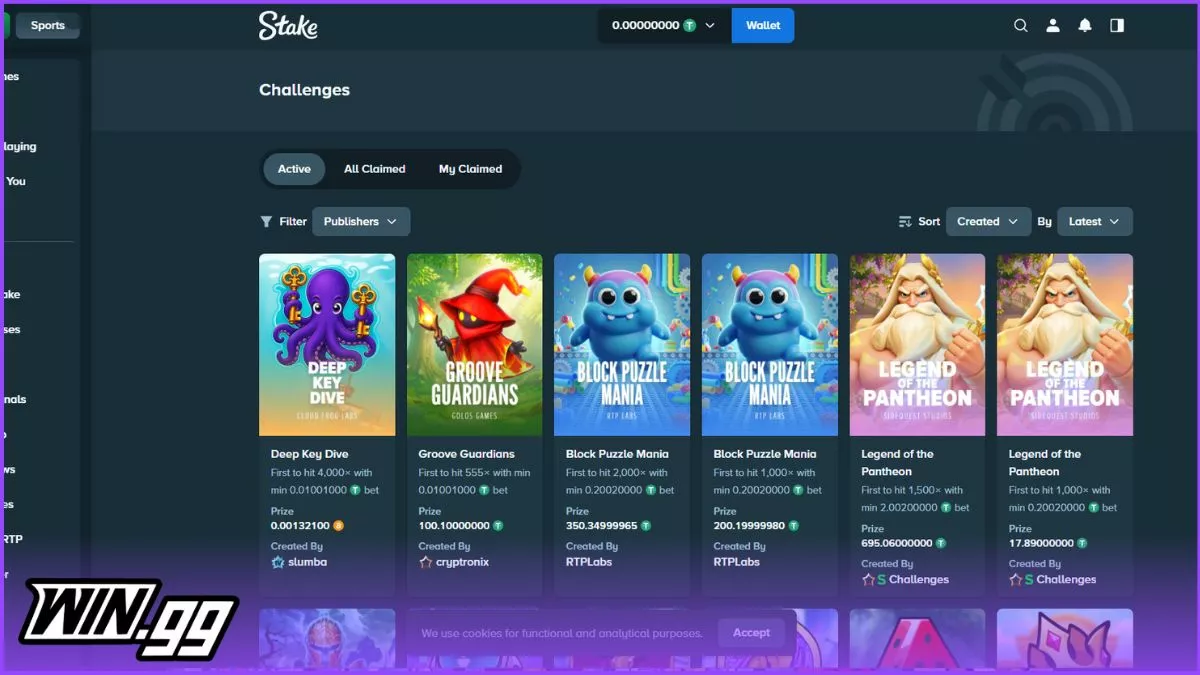Accept the cookies notice
1200x675 pixels.
[x=751, y=633]
